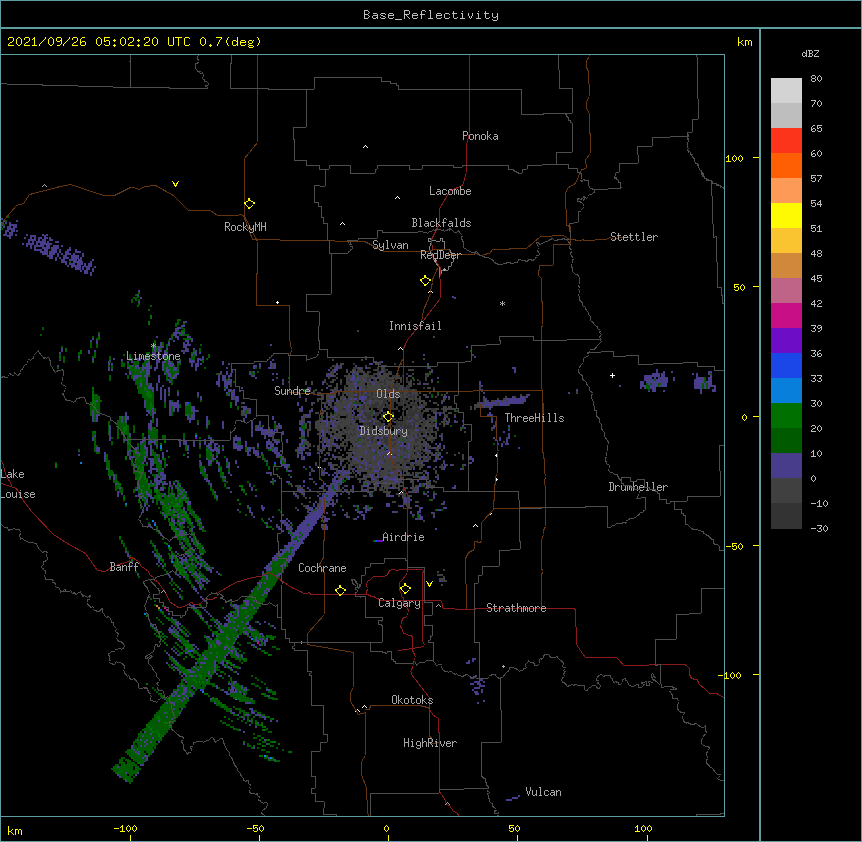
Task: Click the Didsbury label
Action: coord(383,431)
